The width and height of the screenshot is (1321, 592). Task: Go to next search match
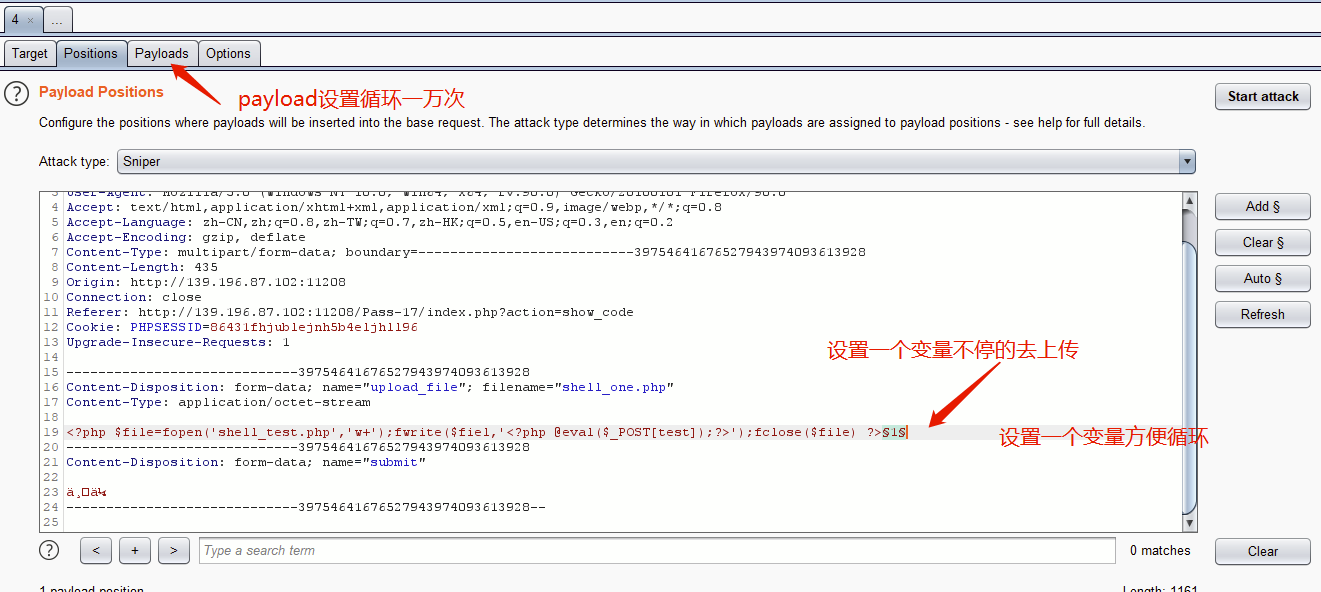[x=174, y=550]
